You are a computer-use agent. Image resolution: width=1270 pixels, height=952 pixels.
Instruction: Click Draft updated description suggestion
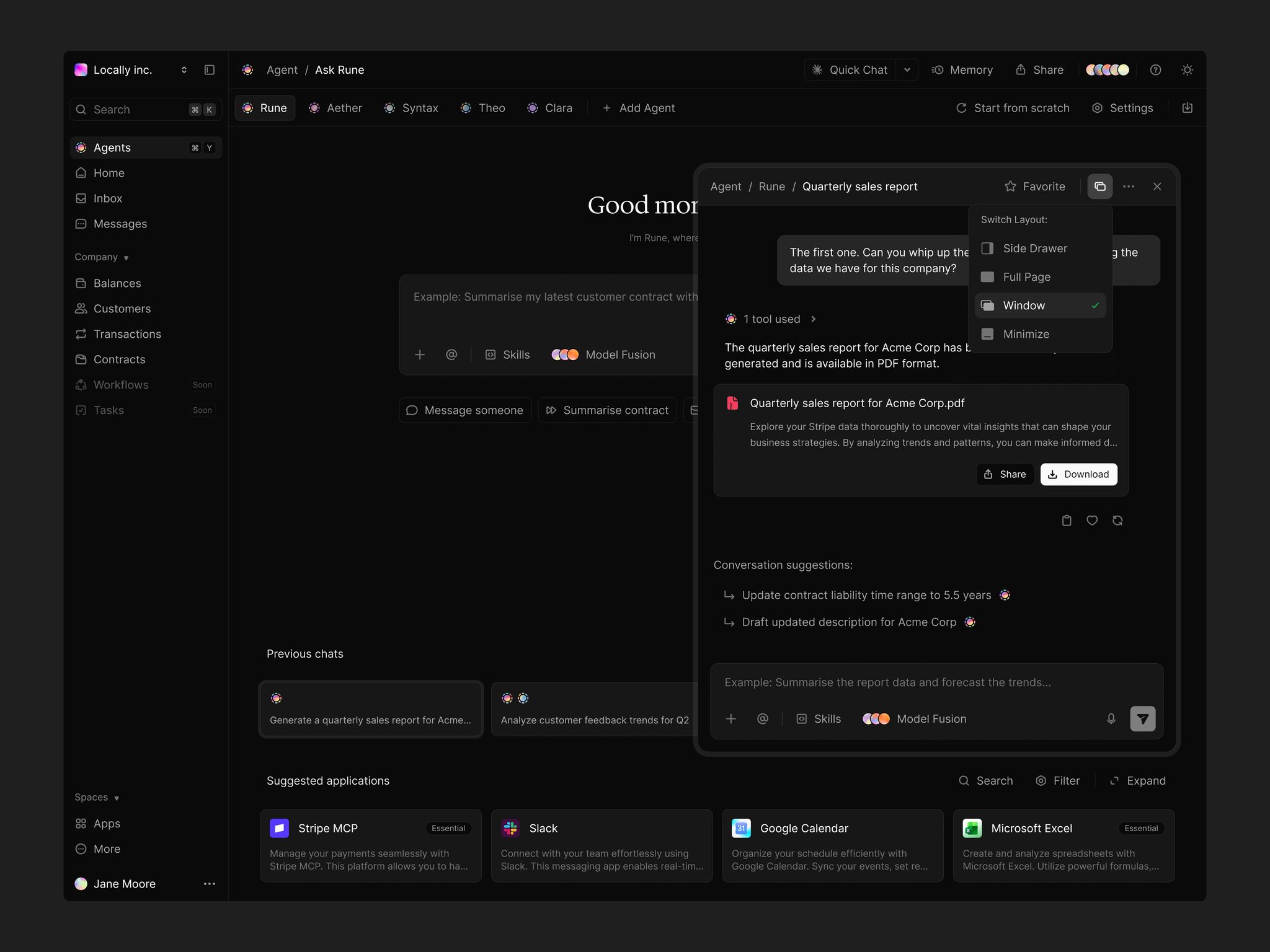849,622
